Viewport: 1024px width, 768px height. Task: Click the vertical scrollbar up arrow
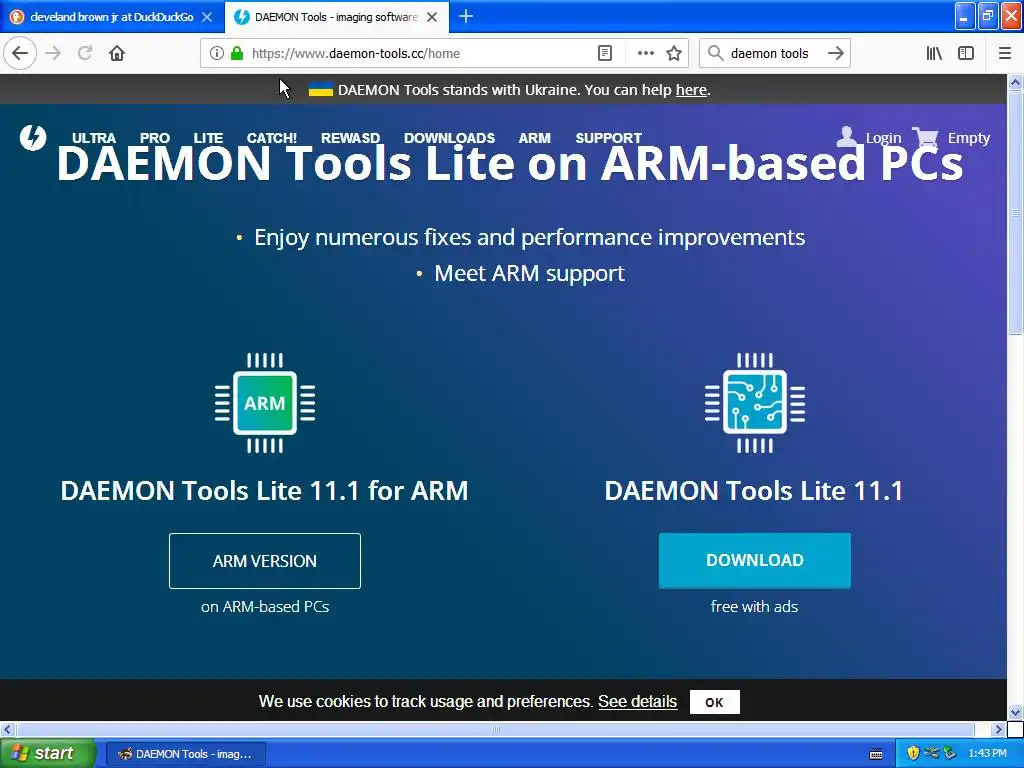(x=1015, y=82)
